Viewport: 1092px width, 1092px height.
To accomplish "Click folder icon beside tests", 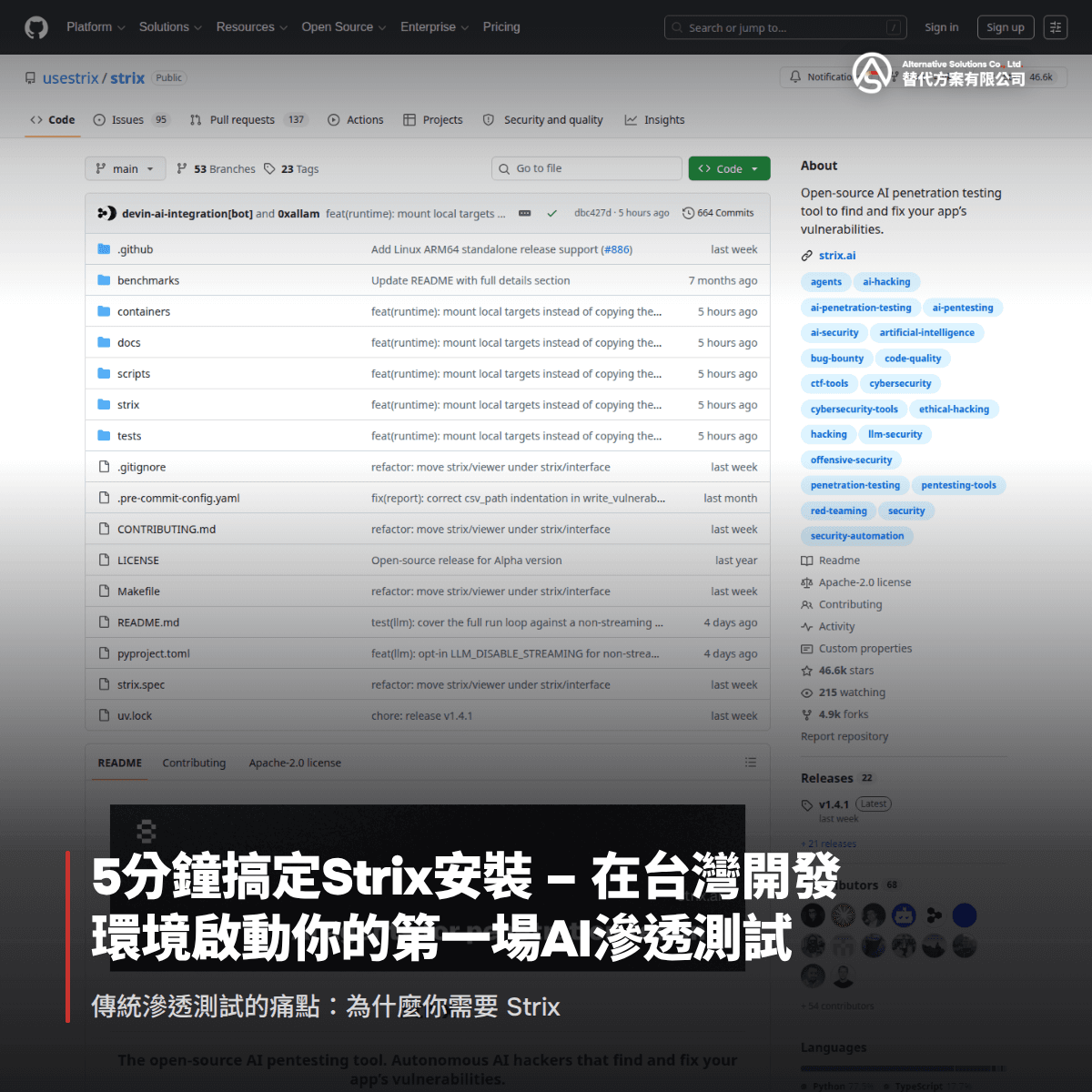I will click(x=104, y=435).
